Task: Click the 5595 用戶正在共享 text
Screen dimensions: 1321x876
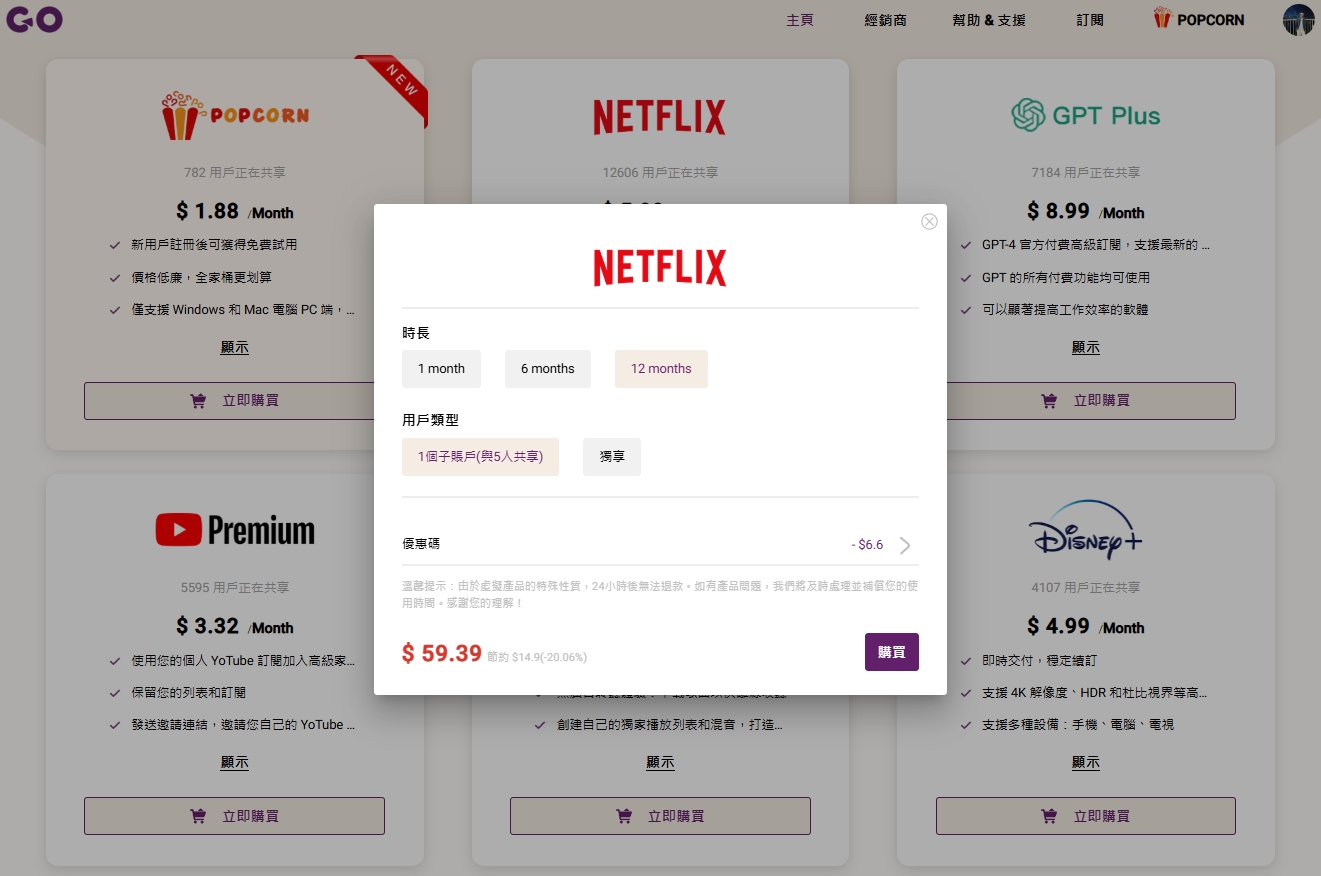Action: (x=235, y=587)
